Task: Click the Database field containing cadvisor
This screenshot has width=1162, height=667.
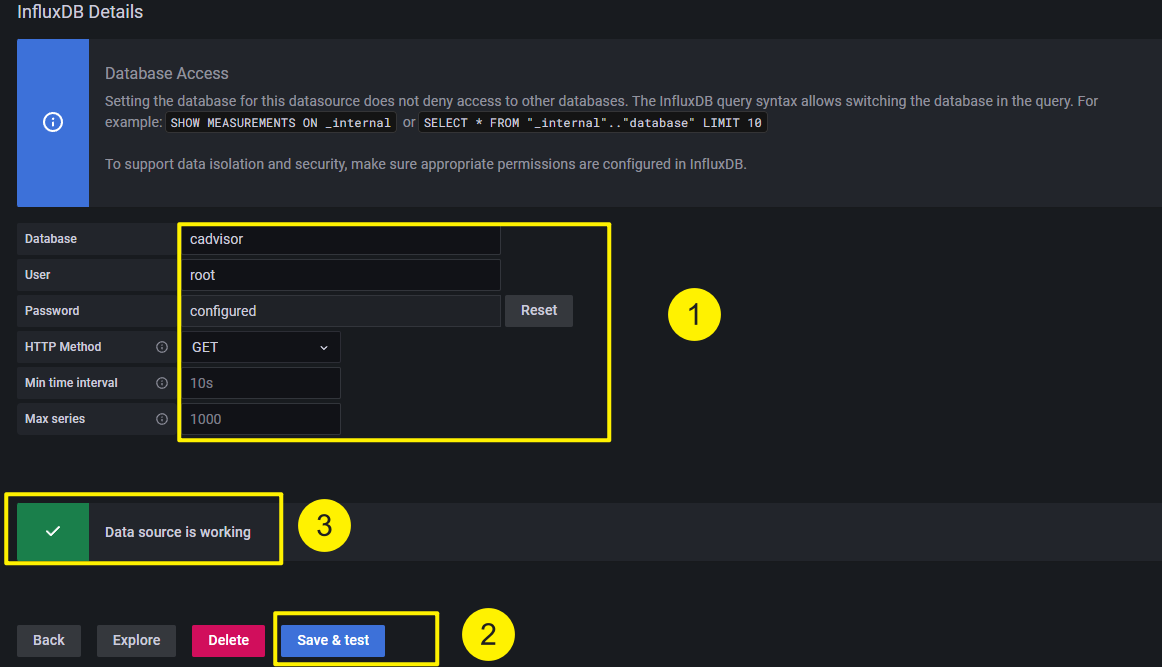Action: pos(340,239)
